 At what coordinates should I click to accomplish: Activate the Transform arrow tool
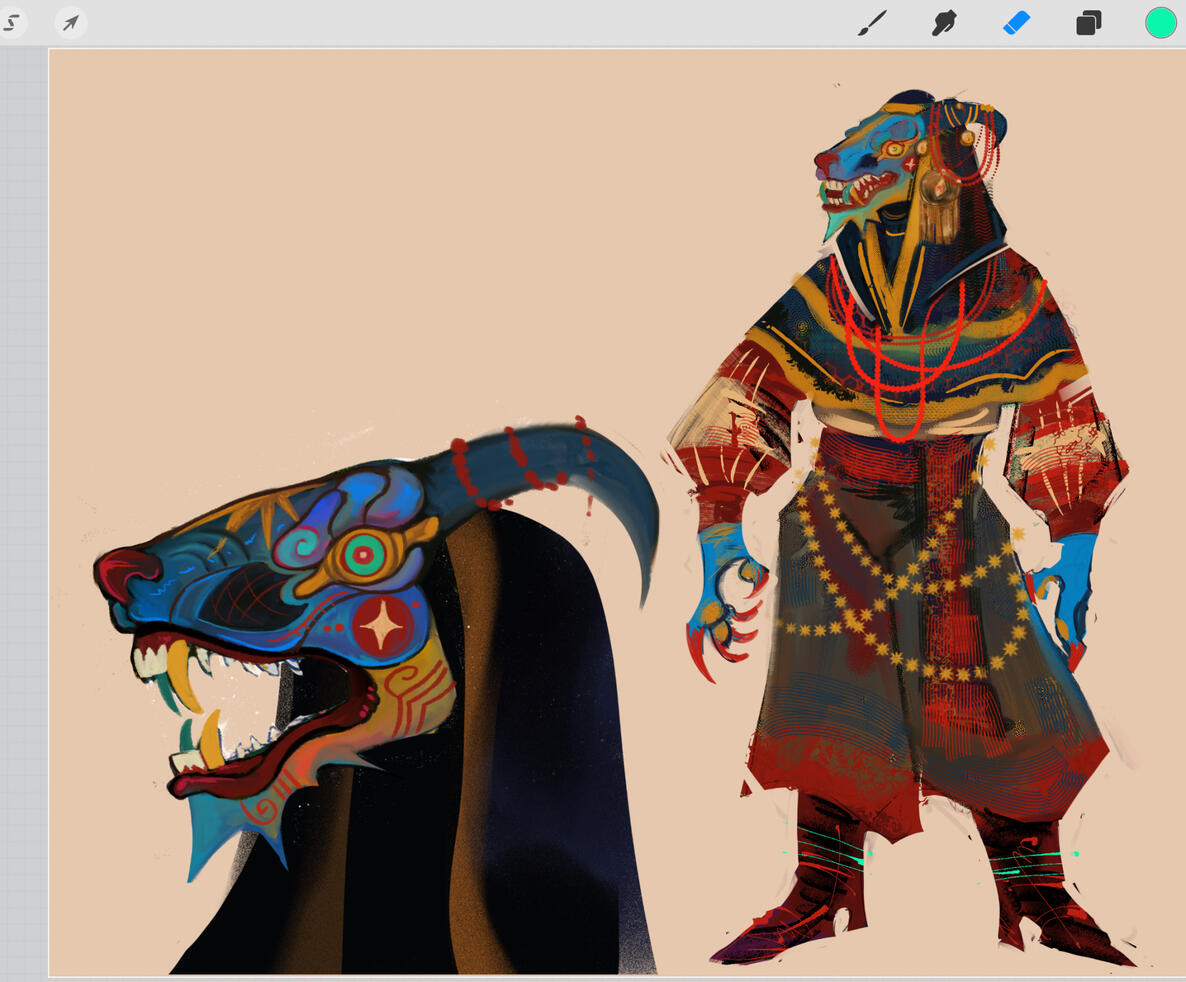[x=70, y=22]
